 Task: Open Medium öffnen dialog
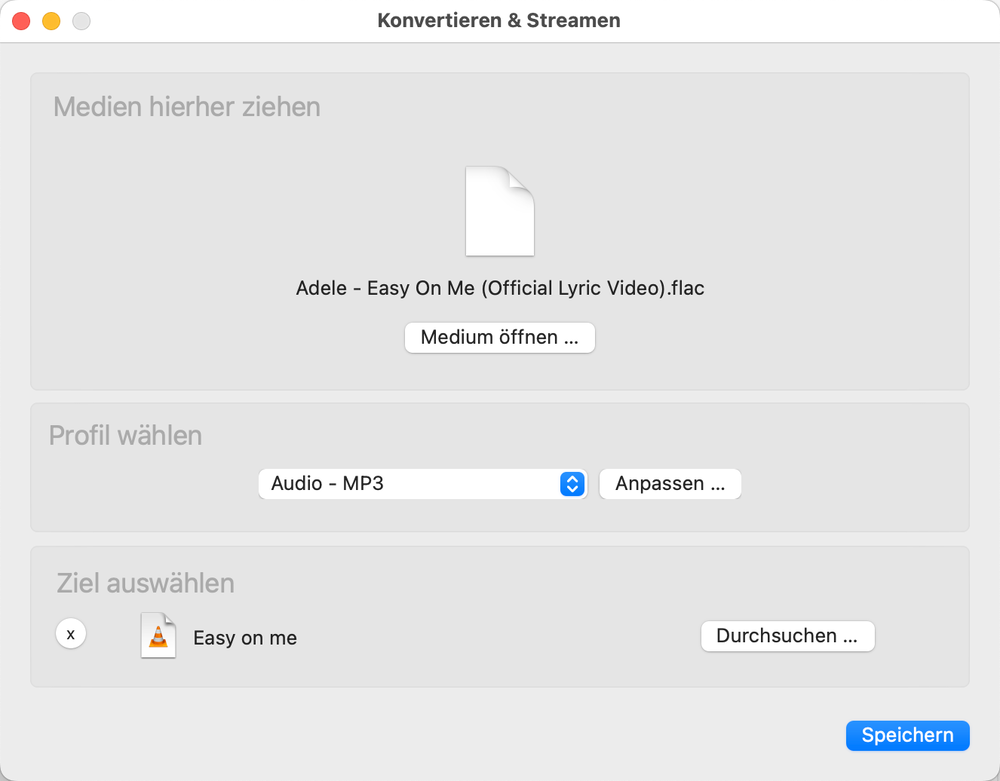pyautogui.click(x=499, y=337)
